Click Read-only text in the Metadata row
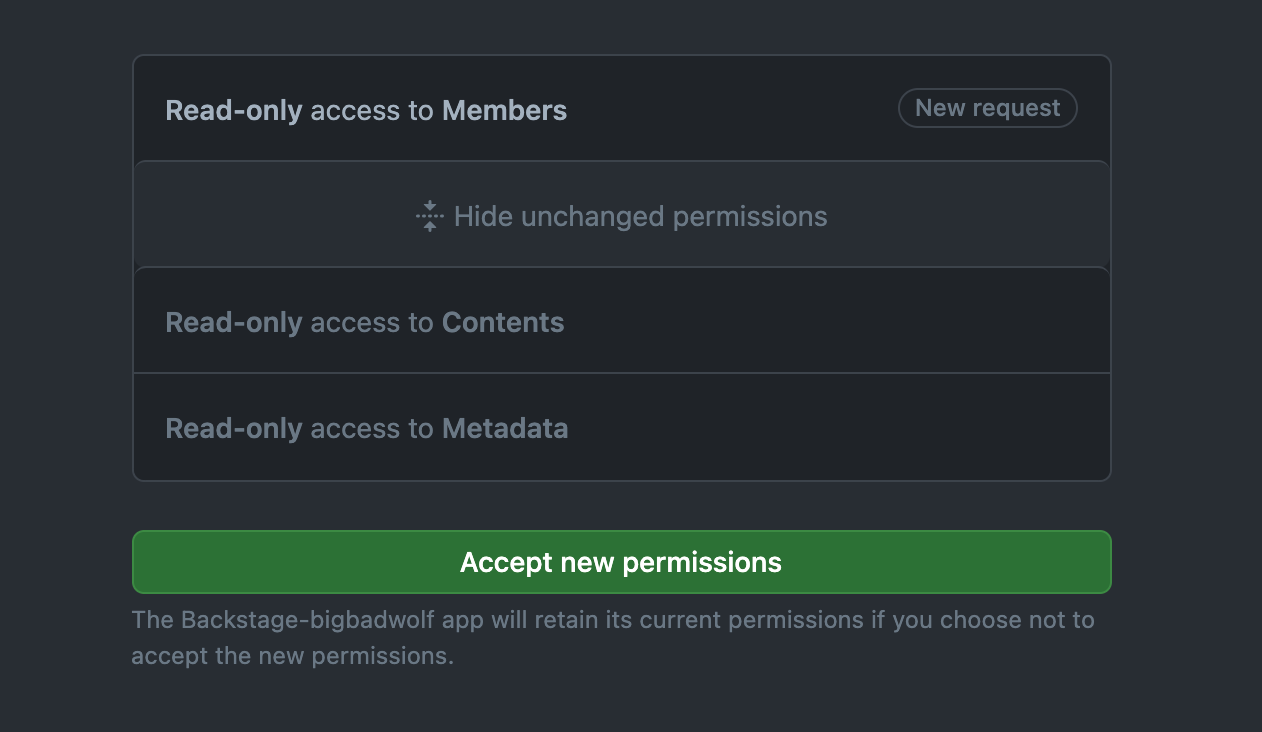The height and width of the screenshot is (732, 1262). click(234, 428)
